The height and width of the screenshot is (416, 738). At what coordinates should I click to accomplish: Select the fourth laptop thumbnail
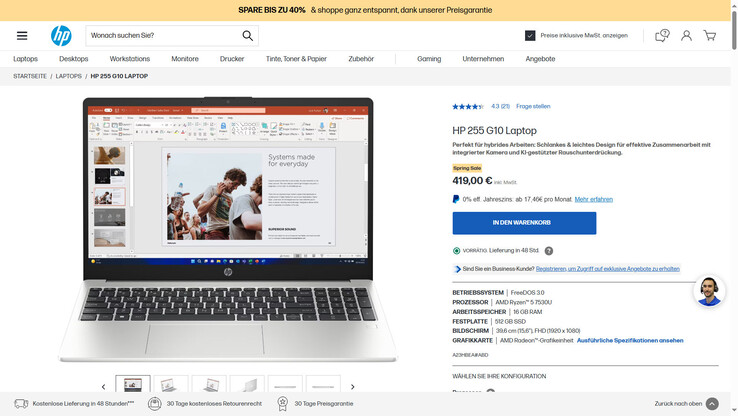point(247,384)
